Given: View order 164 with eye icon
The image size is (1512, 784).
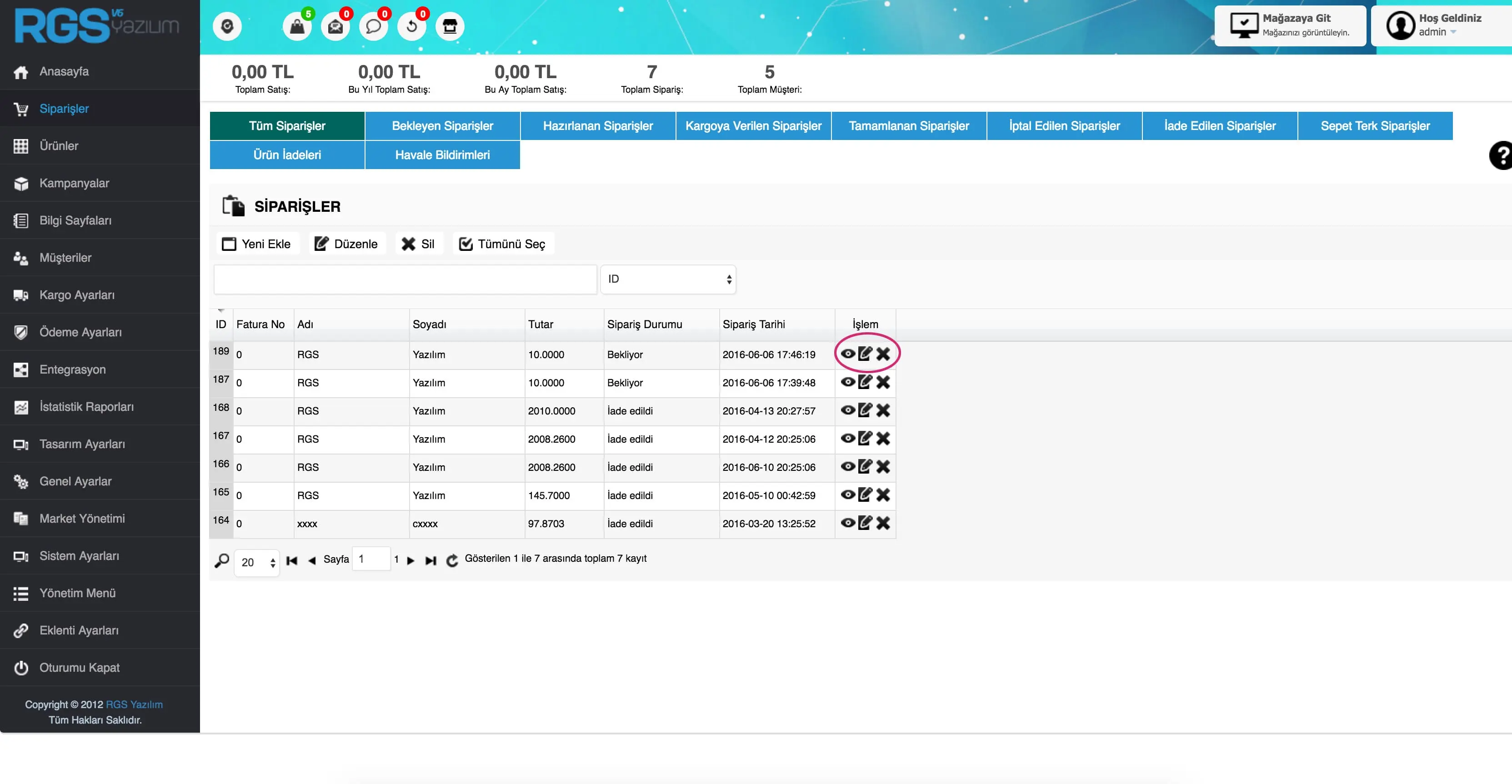Looking at the screenshot, I should point(847,522).
